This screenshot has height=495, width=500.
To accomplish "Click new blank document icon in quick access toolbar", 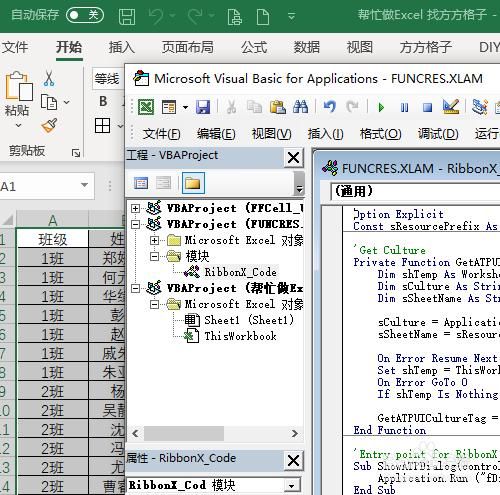I will pyautogui.click(x=263, y=17).
